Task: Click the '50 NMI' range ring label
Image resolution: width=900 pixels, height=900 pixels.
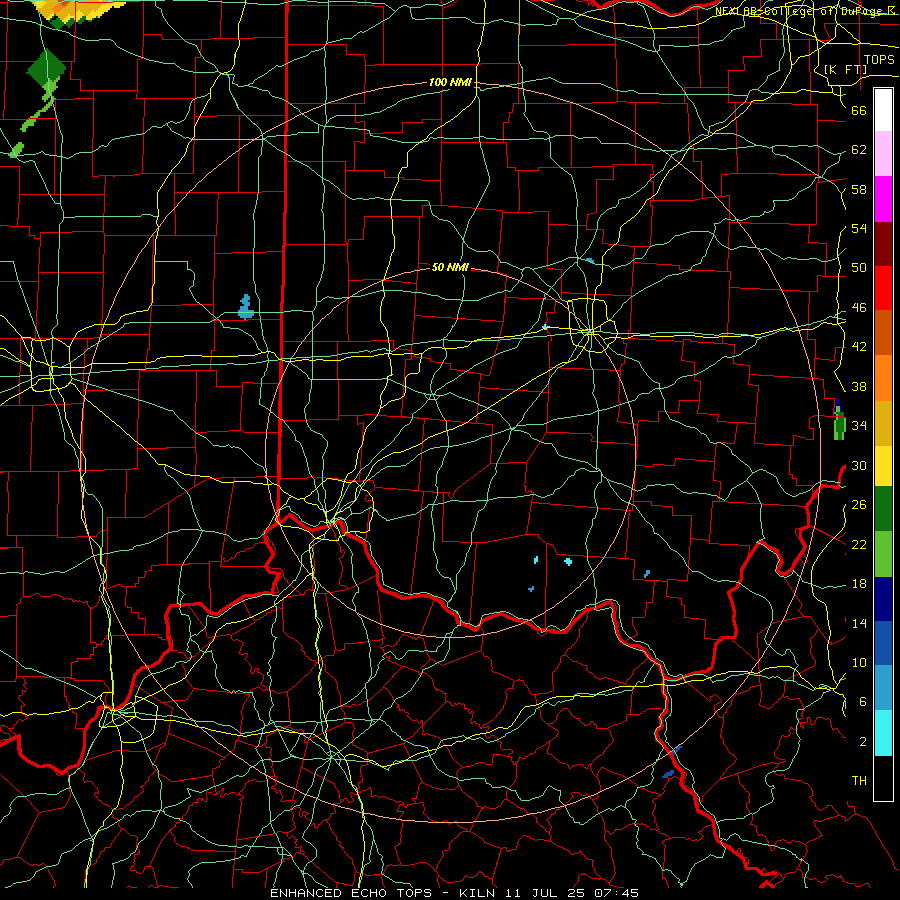Action: coord(450,267)
